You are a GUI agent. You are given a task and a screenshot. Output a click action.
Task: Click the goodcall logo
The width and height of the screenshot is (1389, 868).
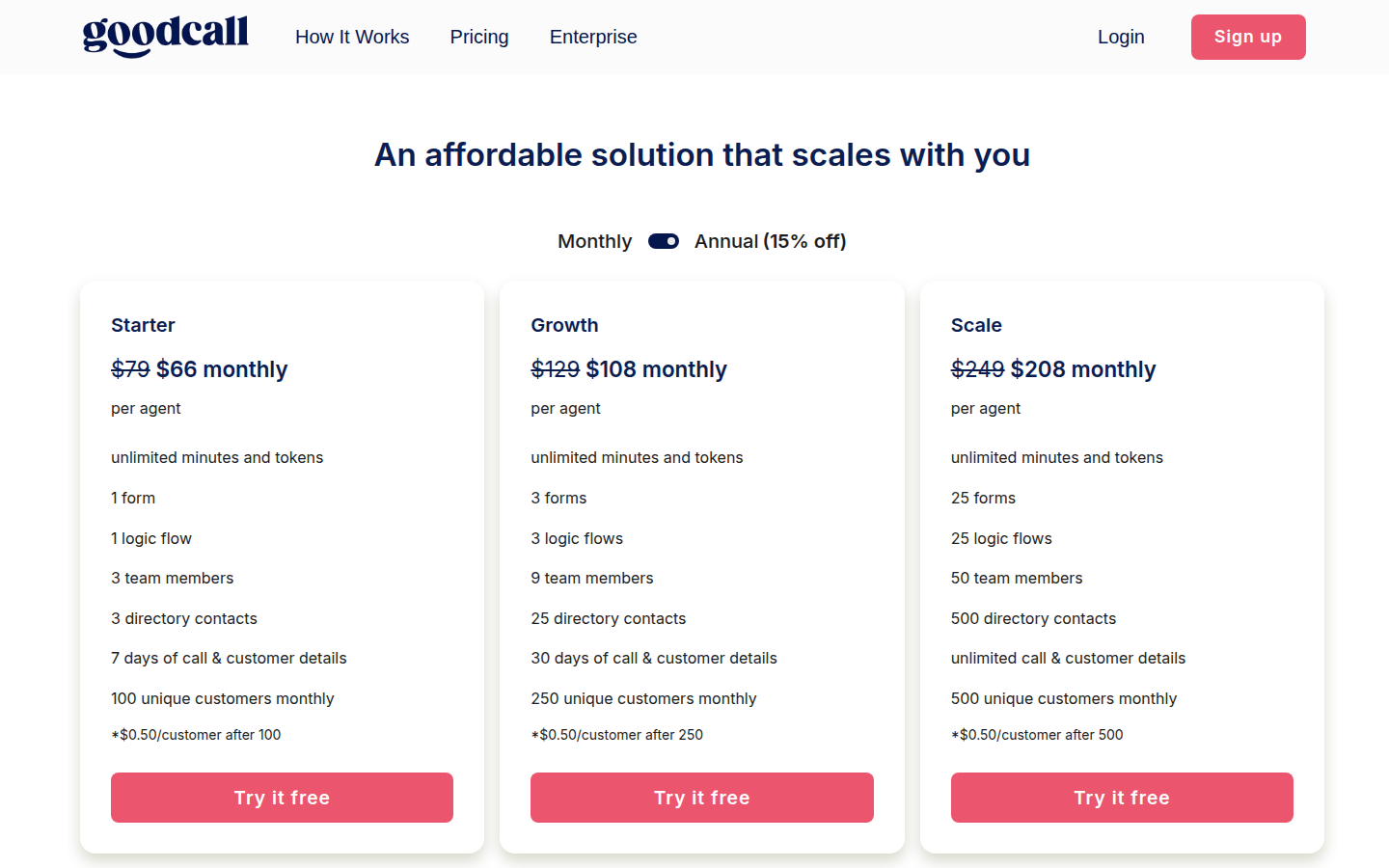click(x=166, y=37)
